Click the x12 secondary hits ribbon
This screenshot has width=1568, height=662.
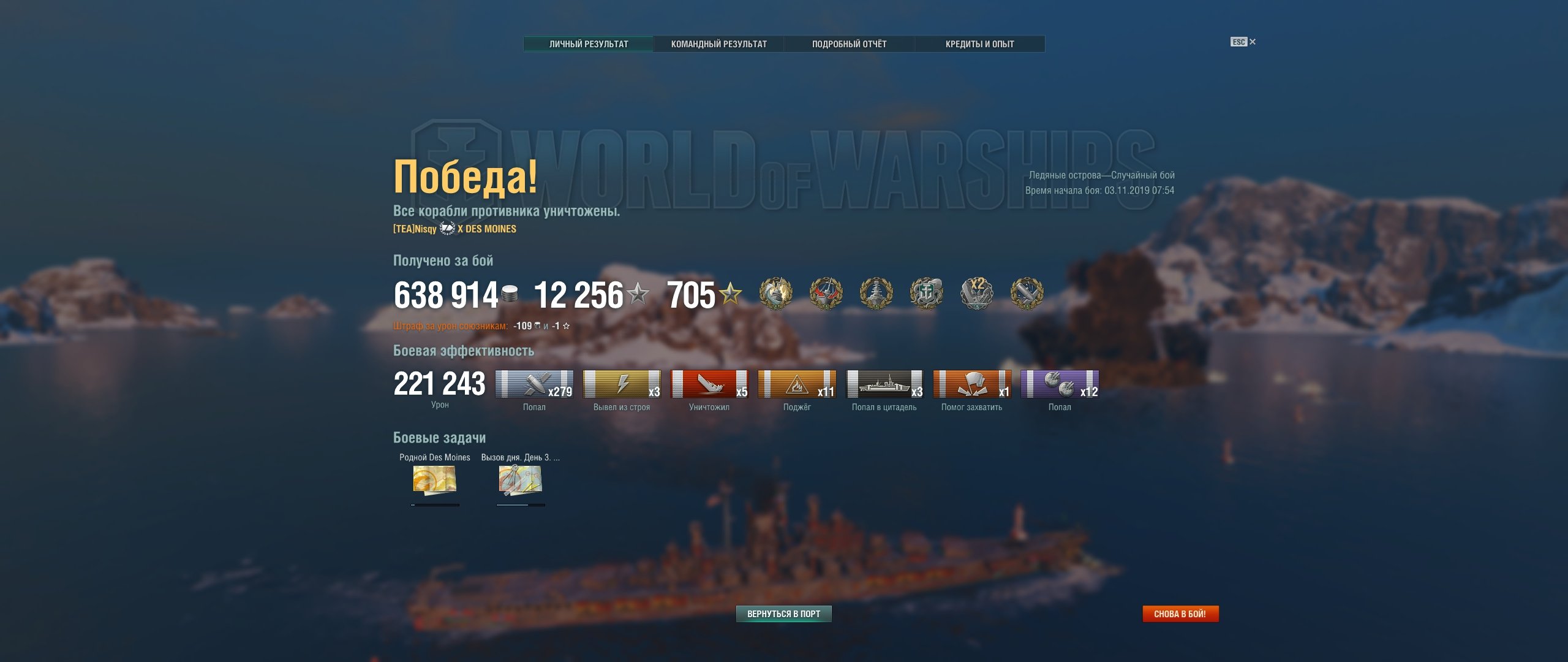[1060, 384]
